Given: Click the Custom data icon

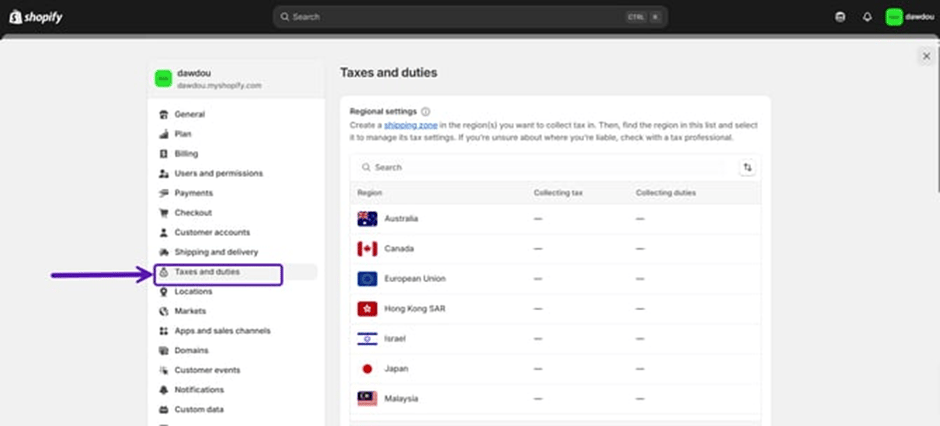Looking at the screenshot, I should (164, 410).
